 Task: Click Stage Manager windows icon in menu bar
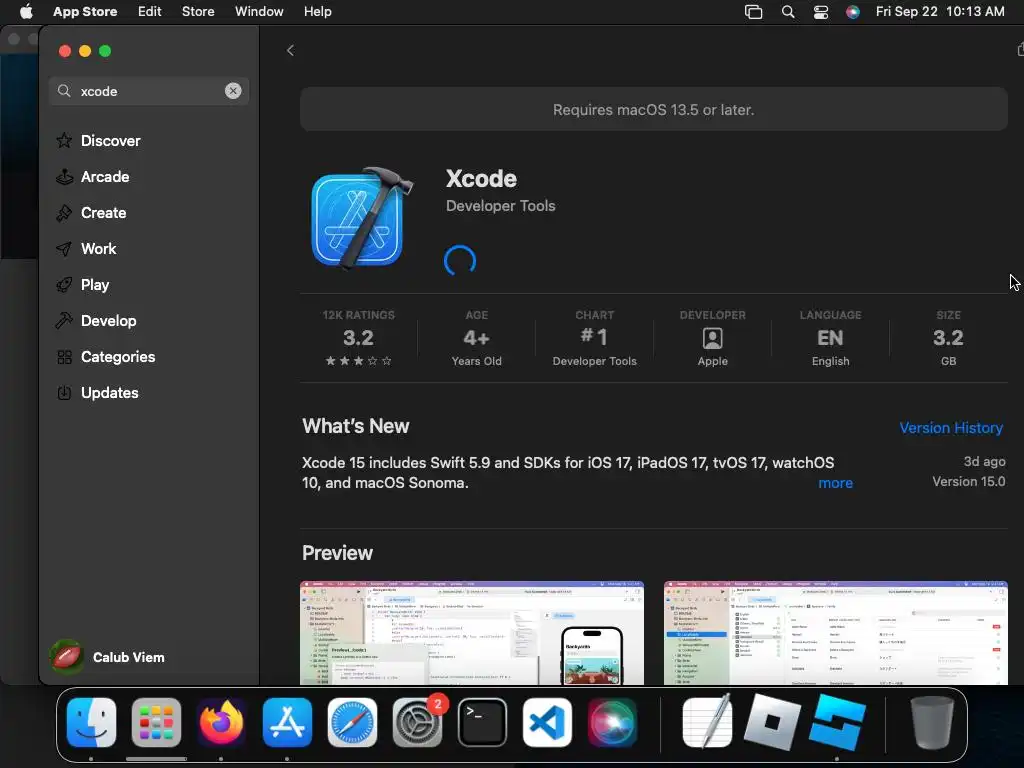[x=754, y=12]
